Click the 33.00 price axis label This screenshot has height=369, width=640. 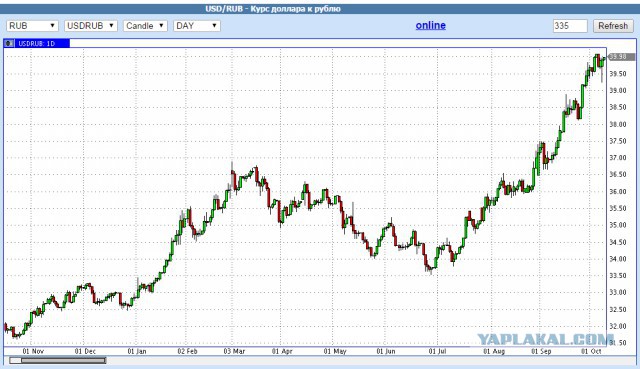tap(618, 292)
